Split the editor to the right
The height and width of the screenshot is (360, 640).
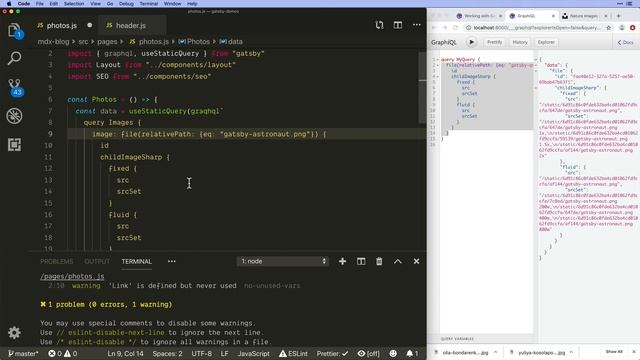pyautogui.click(x=398, y=25)
